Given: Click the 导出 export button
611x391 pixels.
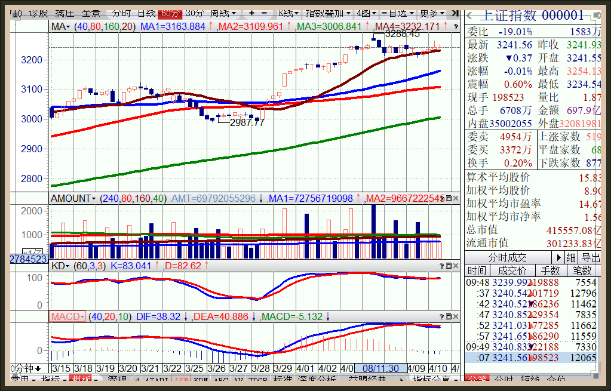Looking at the screenshot, I should pos(590,258).
